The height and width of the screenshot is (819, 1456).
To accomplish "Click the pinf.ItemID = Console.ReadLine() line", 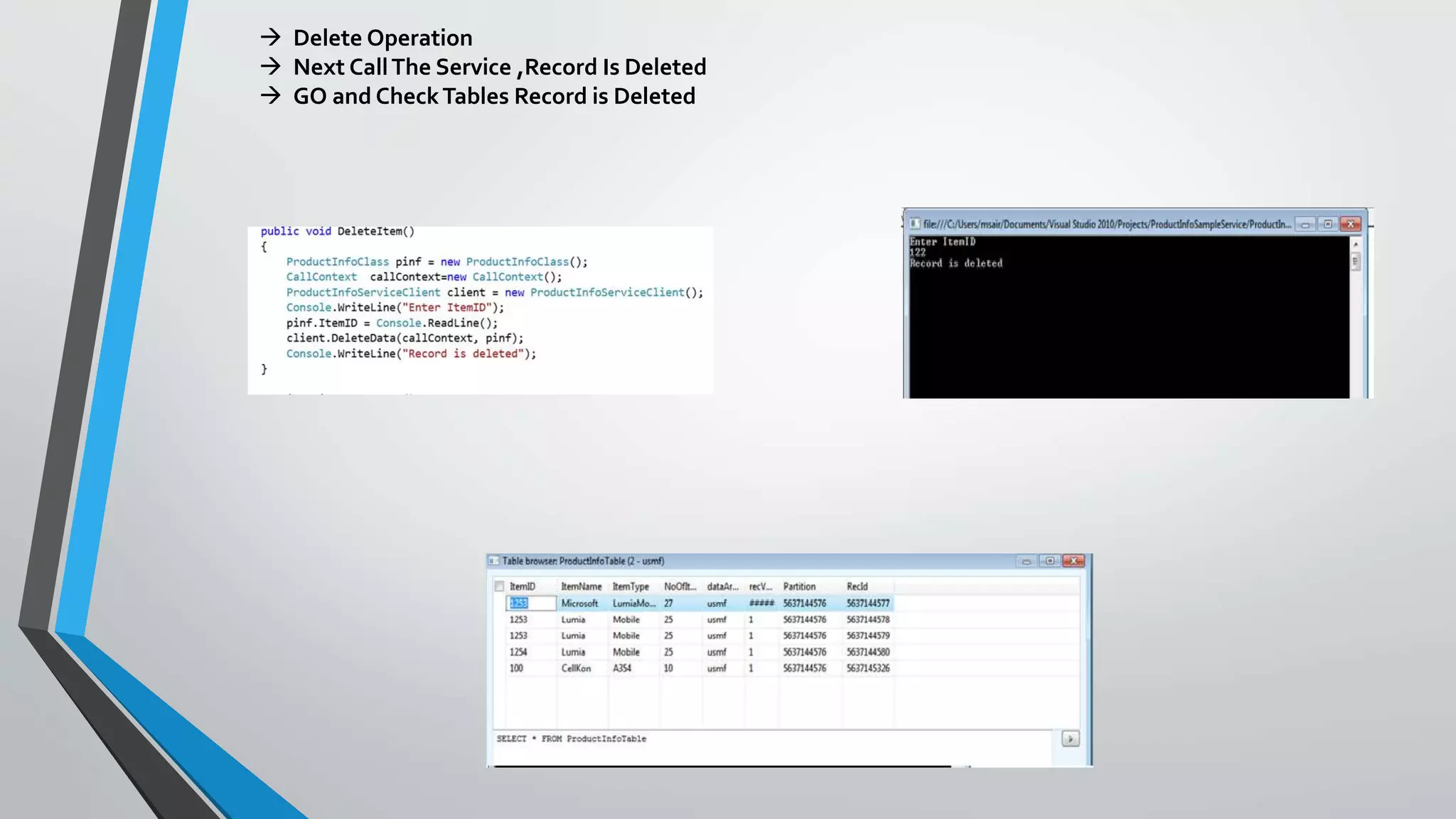I will click(392, 323).
